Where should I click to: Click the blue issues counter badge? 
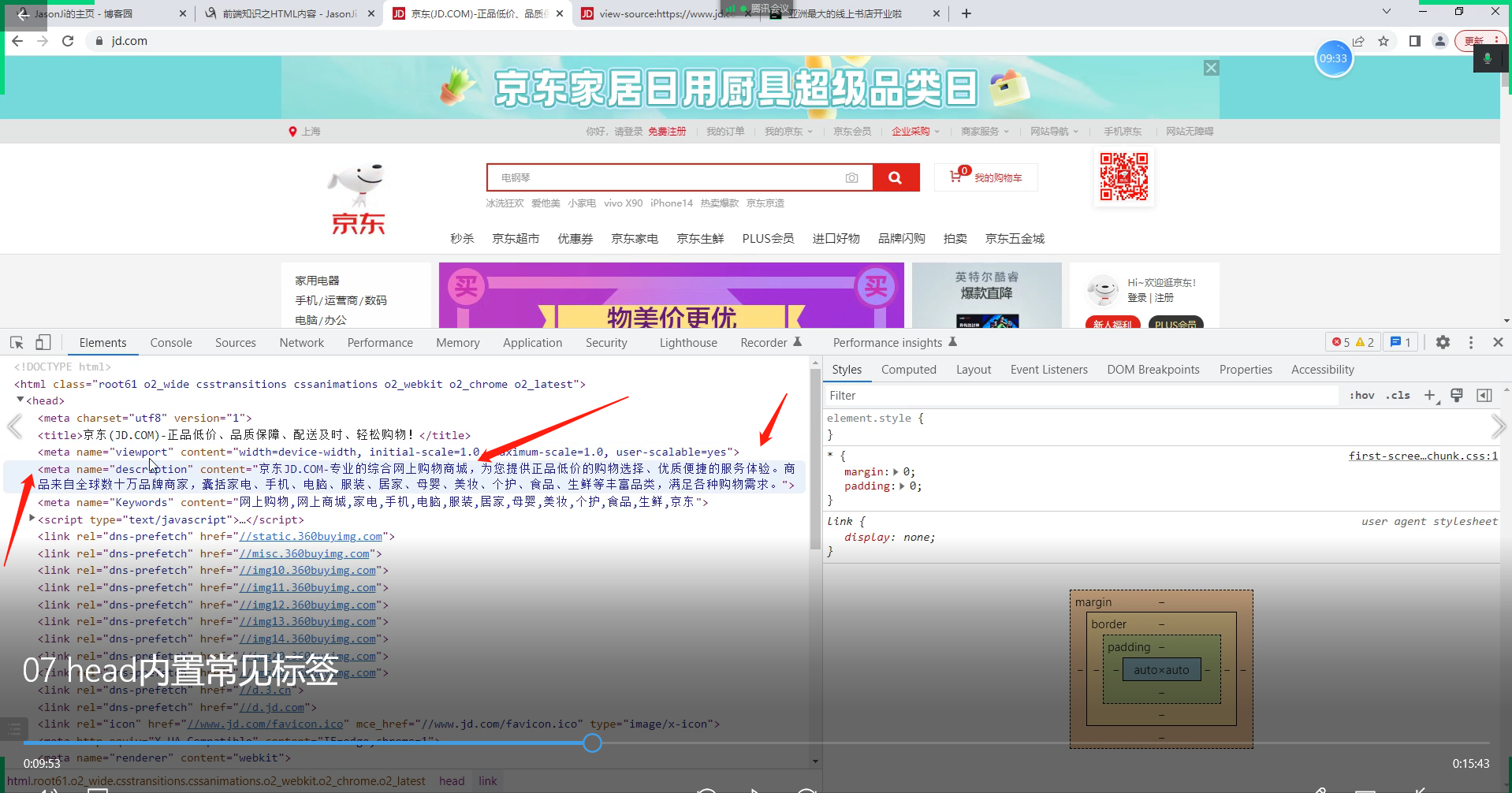[x=1400, y=342]
